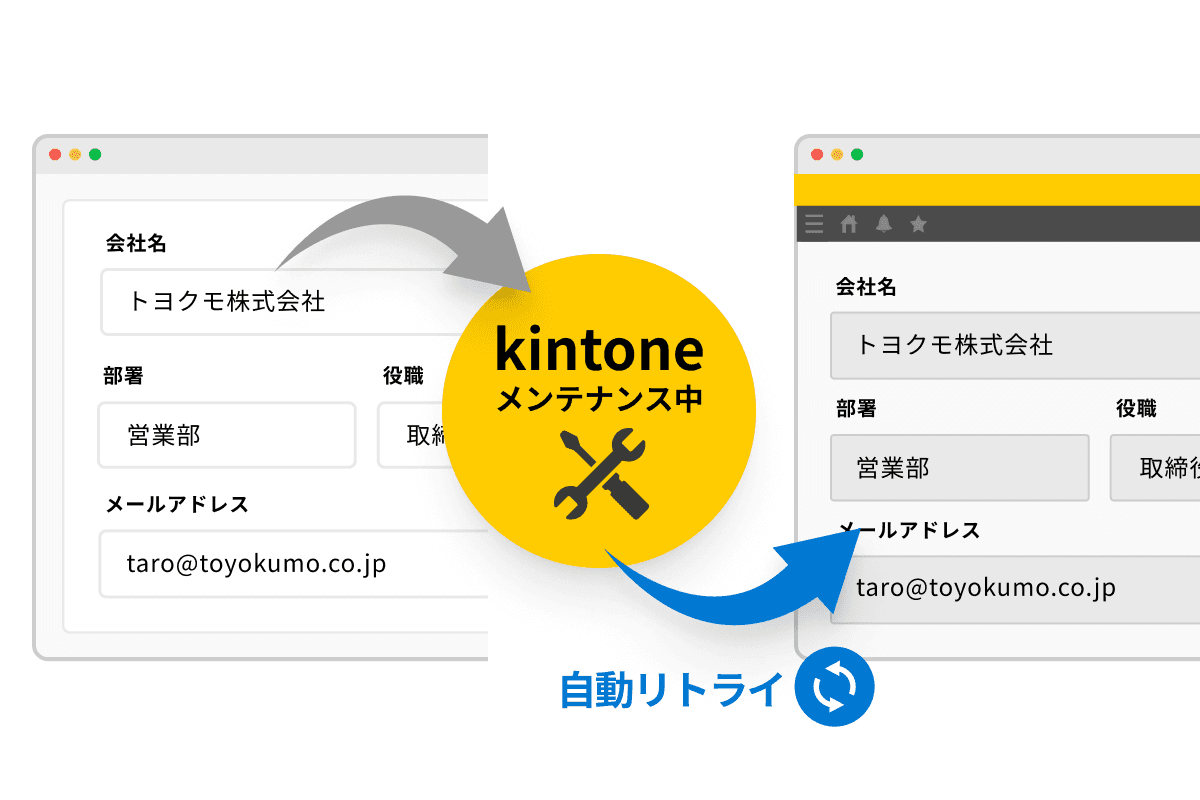Click the 役職 field showing 取締 on the left

(x=410, y=435)
